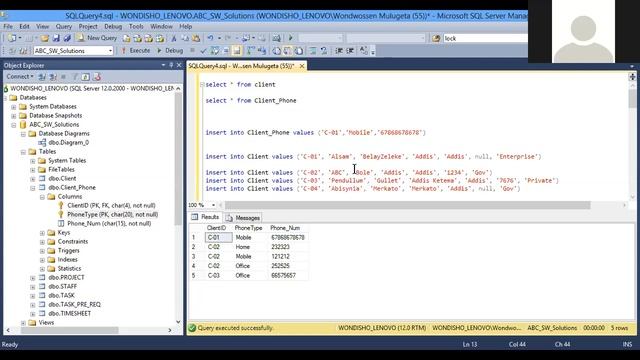Image resolution: width=640 pixels, height=360 pixels.
Task: Click the last icon in Object Explorer toolbar
Action: pos(97,76)
